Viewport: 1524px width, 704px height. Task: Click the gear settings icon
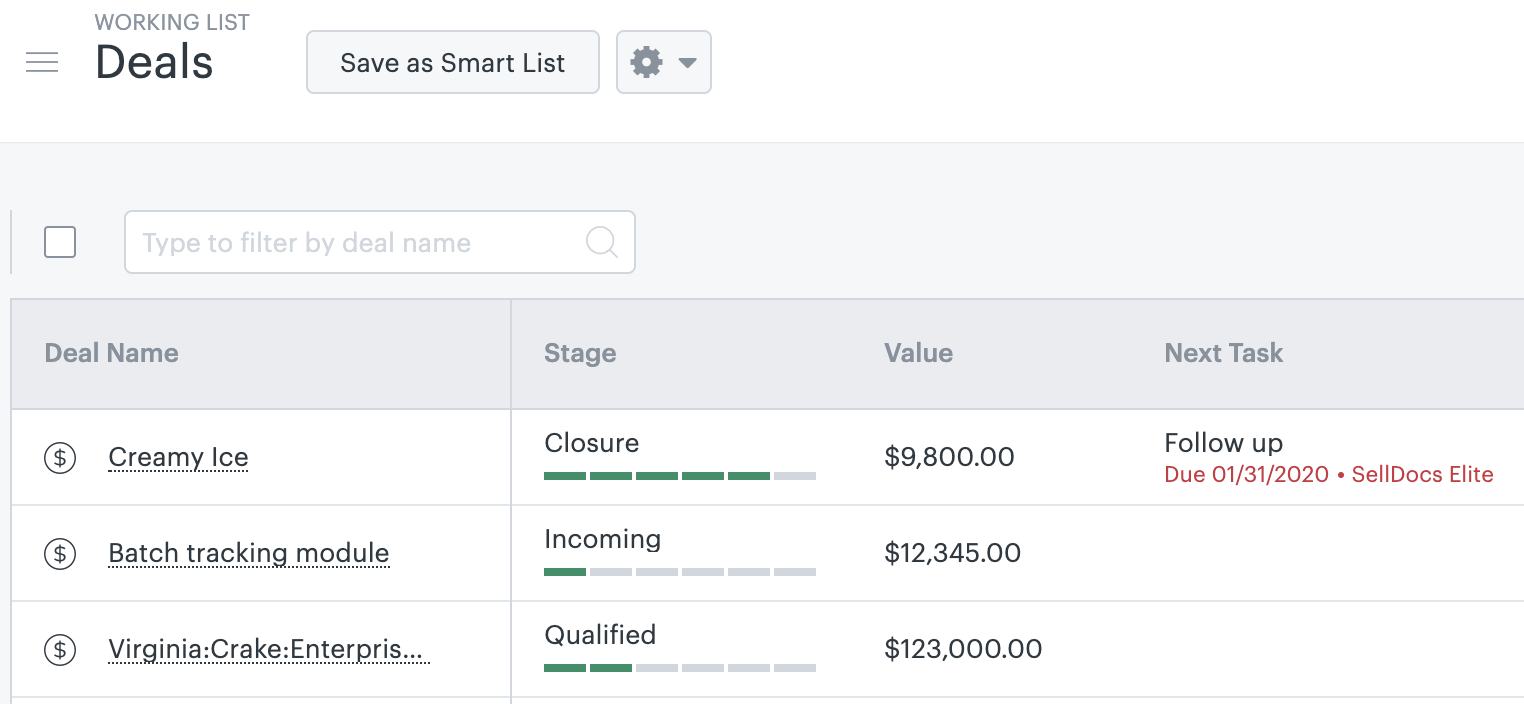click(647, 62)
